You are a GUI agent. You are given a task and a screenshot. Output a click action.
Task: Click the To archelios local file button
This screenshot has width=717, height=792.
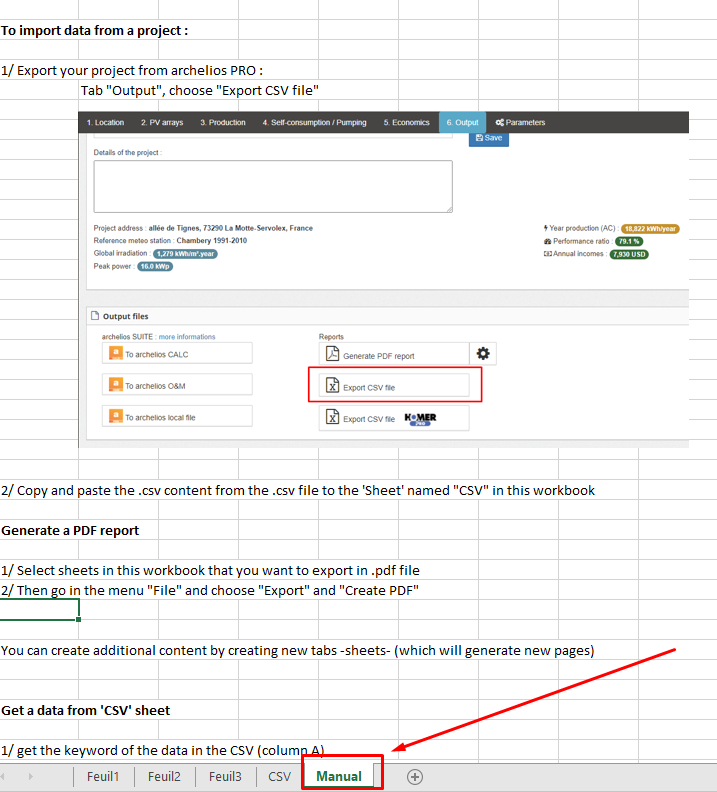(x=177, y=416)
